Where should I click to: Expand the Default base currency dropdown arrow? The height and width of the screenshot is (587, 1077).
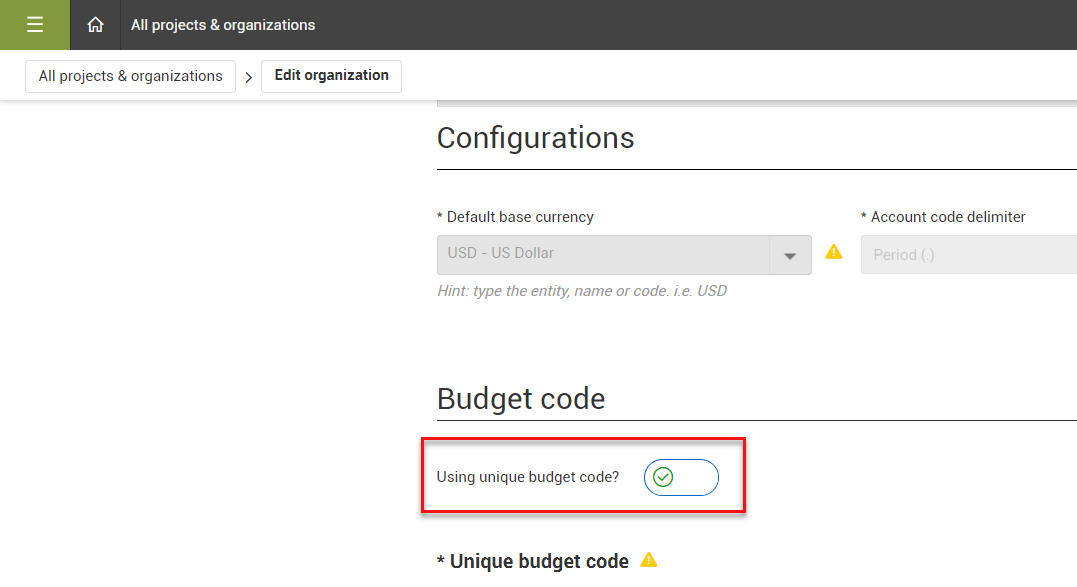click(x=790, y=255)
